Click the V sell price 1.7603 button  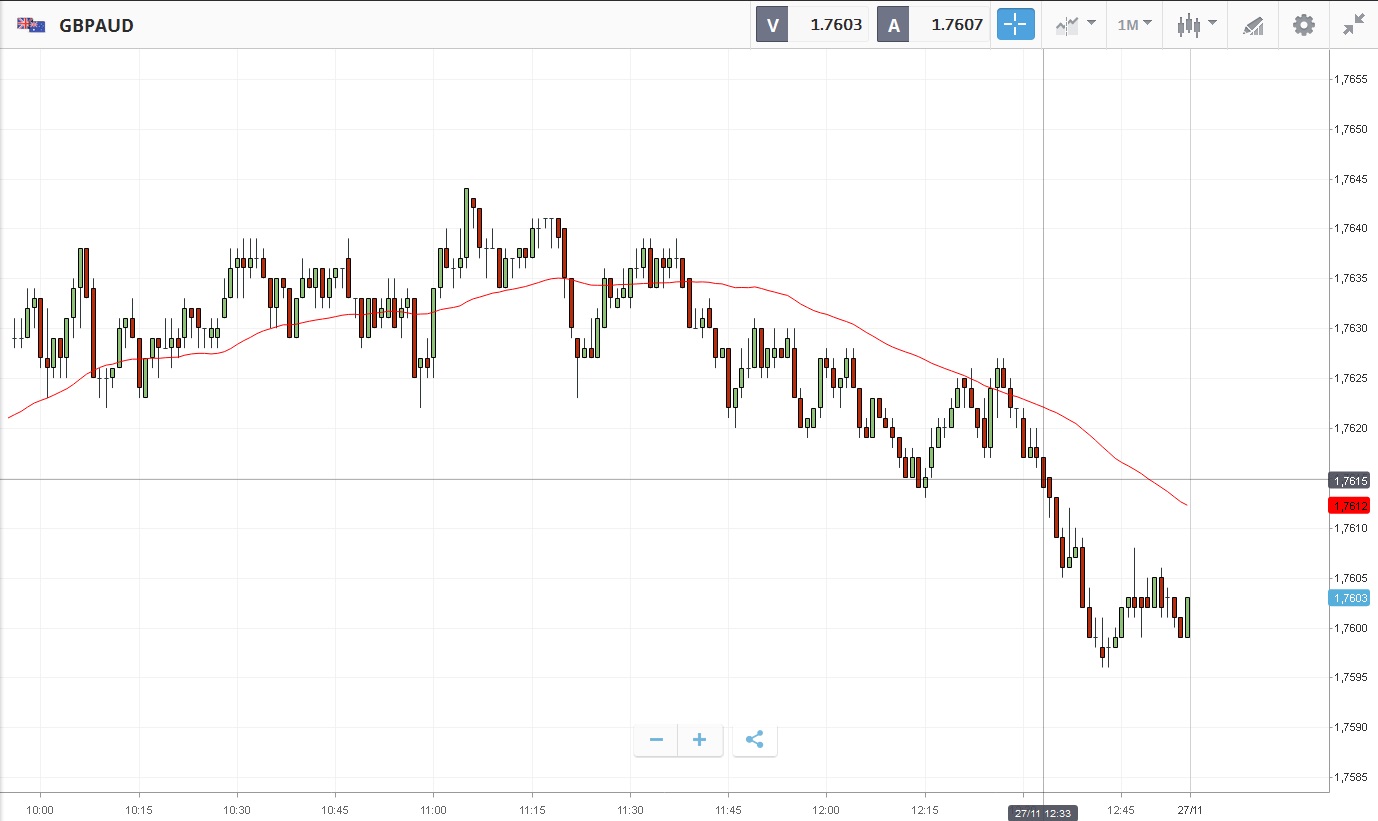(x=811, y=25)
